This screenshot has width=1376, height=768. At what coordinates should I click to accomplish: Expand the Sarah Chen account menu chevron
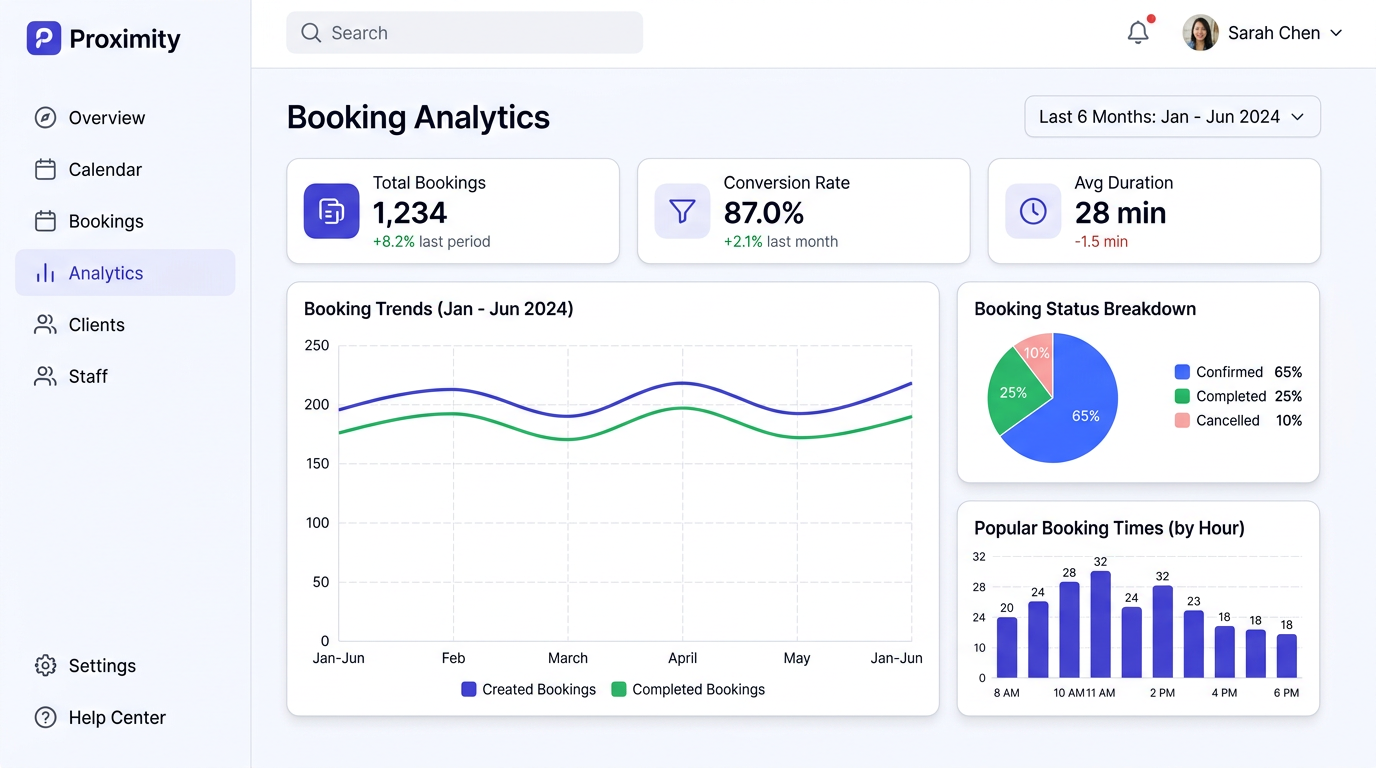click(1336, 33)
